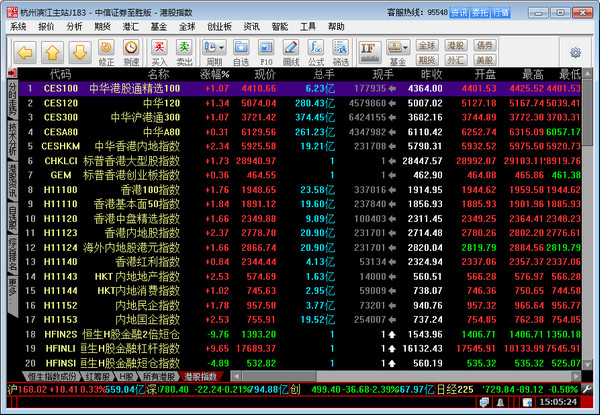Open settings gear icon in toolbar
600x415 pixels.
[575, 53]
